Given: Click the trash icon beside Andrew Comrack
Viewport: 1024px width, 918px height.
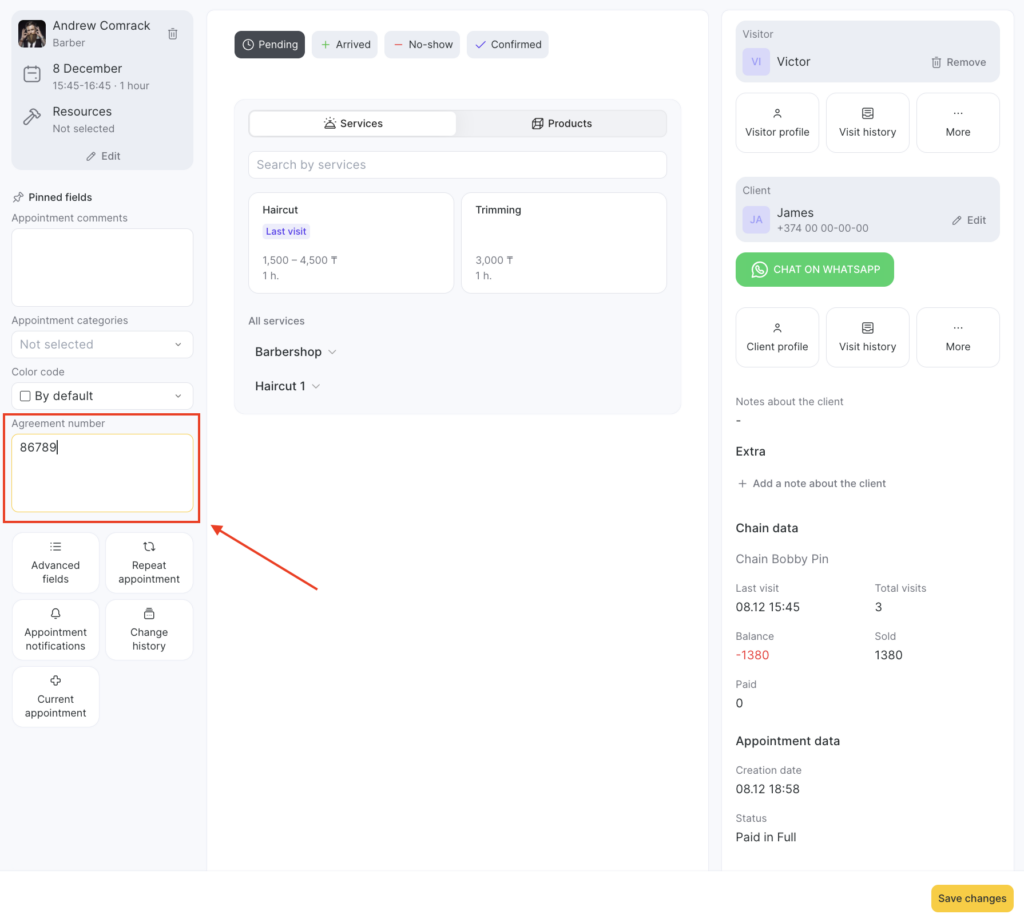Looking at the screenshot, I should tap(173, 34).
